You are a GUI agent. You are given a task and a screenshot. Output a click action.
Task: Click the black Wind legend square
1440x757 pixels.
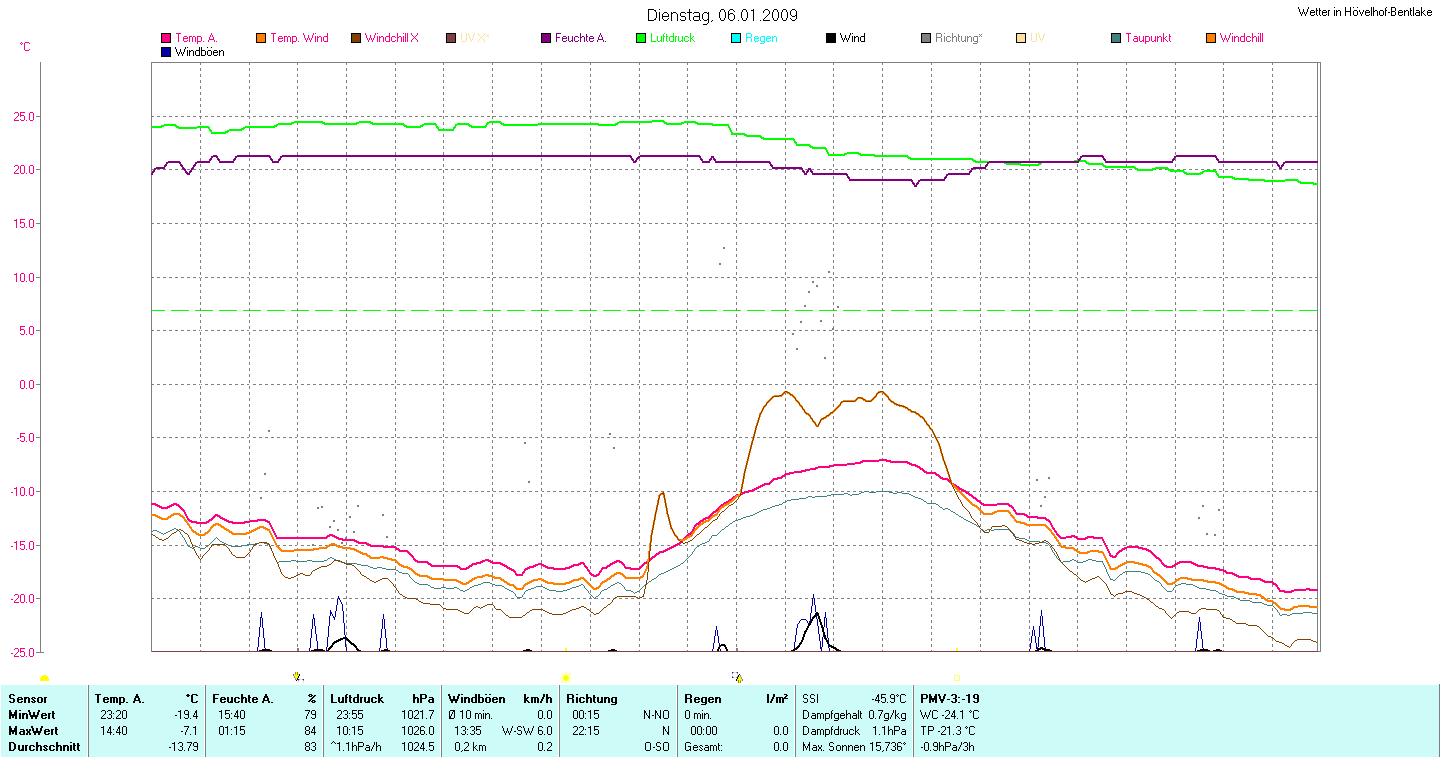tap(831, 38)
